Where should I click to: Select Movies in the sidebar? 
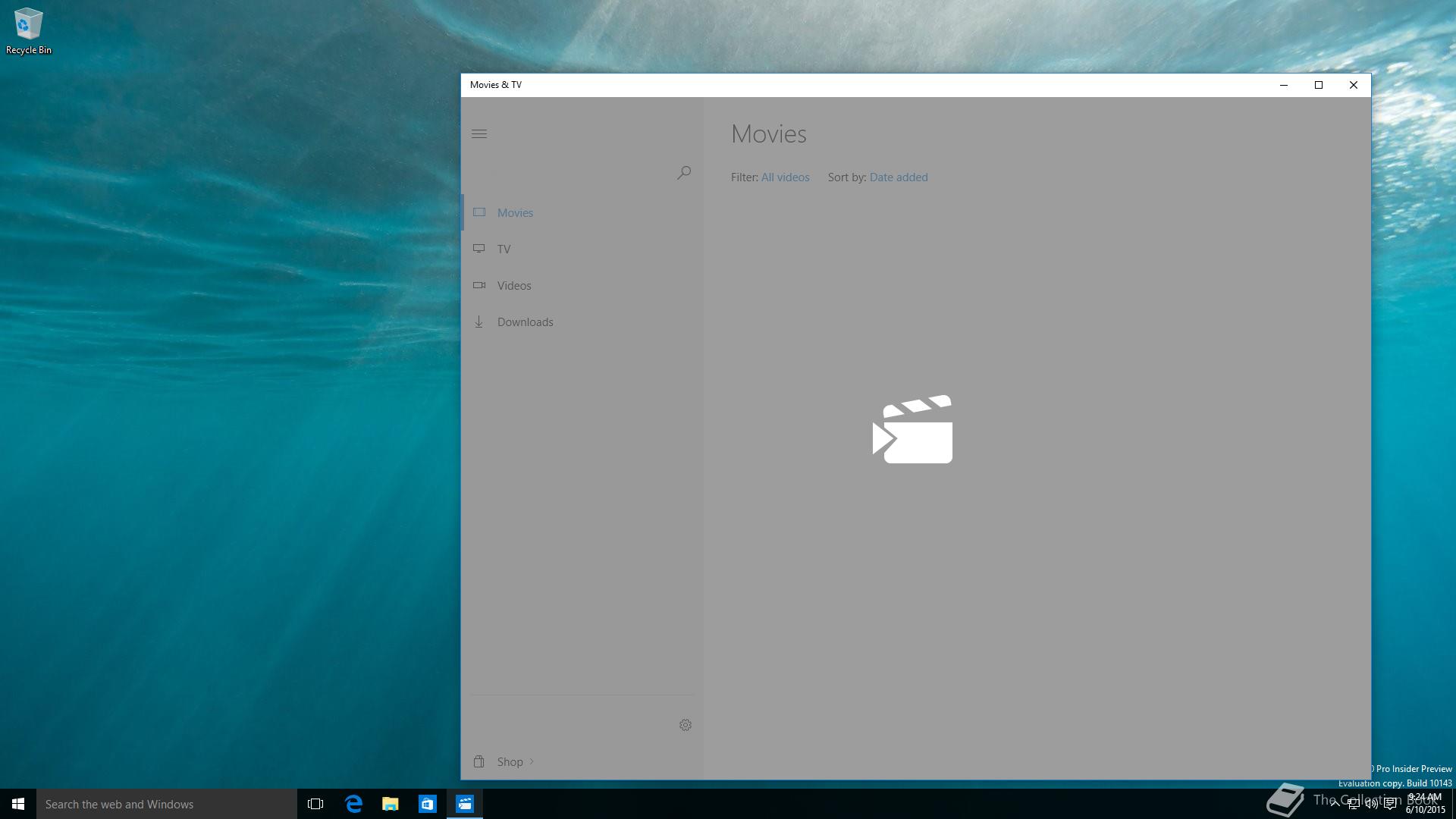point(582,212)
